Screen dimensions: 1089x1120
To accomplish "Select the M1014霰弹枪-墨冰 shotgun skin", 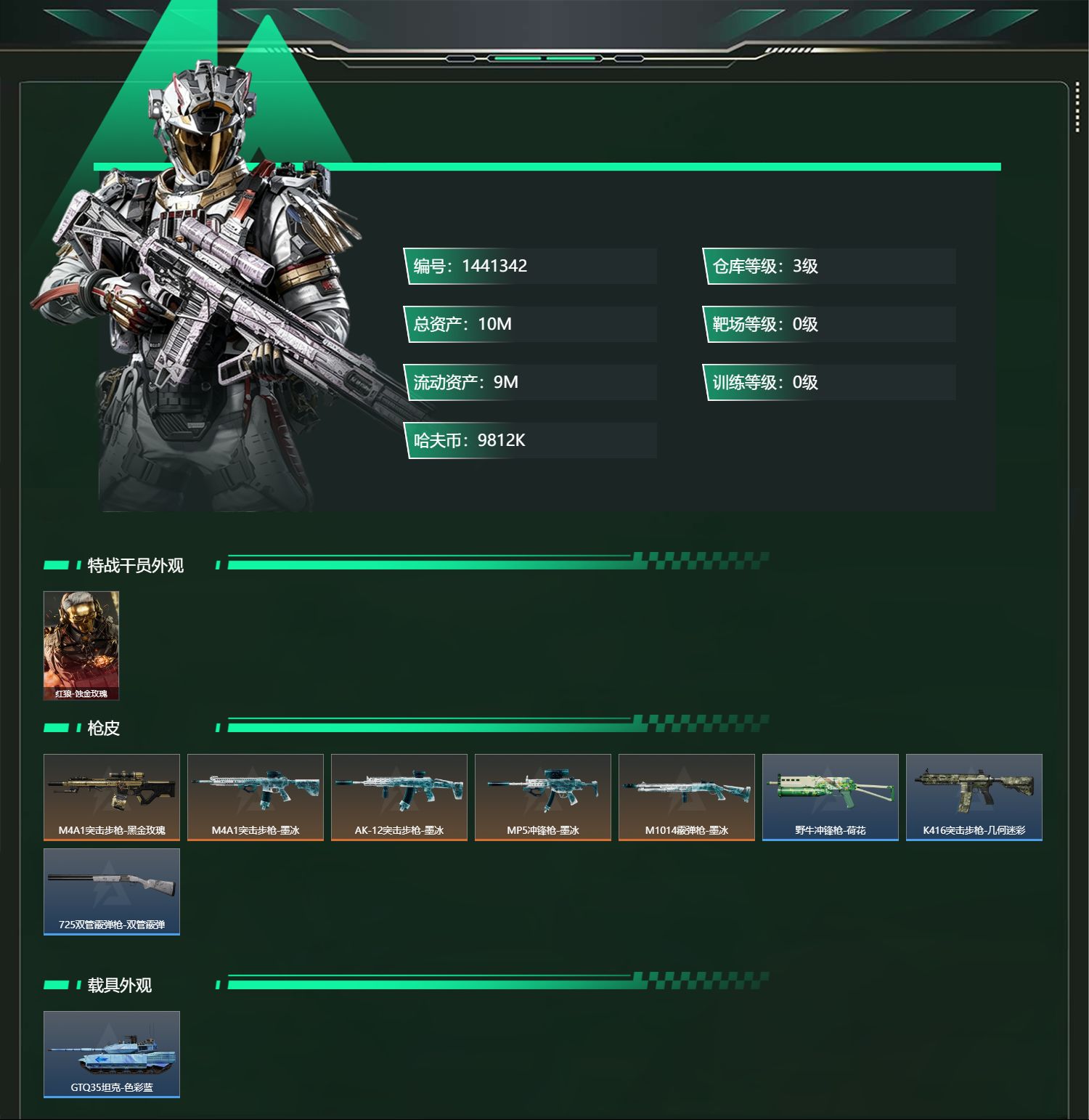I will click(x=687, y=798).
